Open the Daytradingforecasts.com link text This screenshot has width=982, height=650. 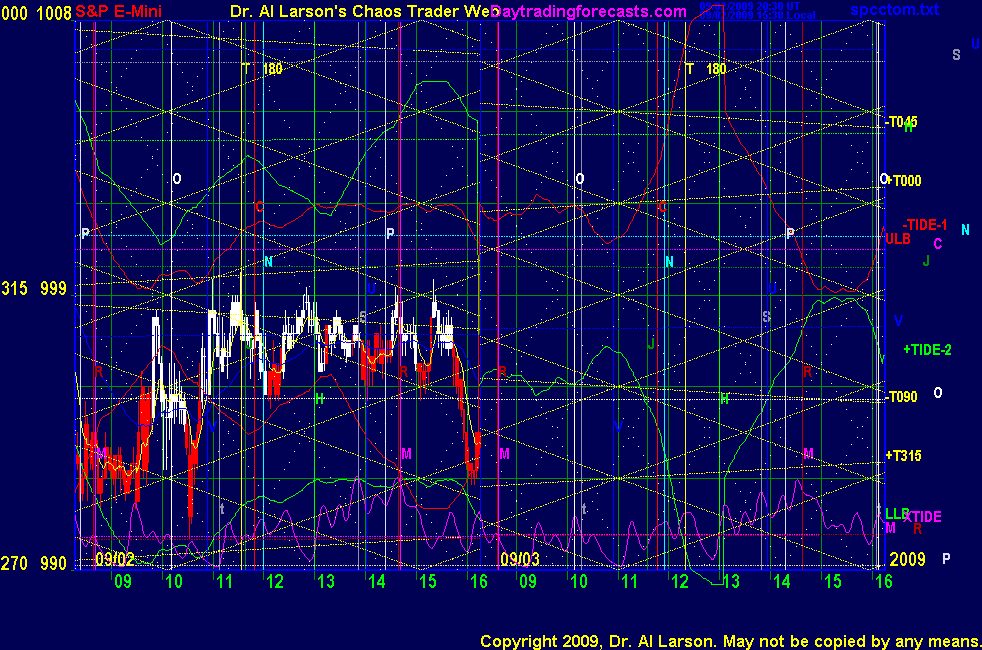589,11
